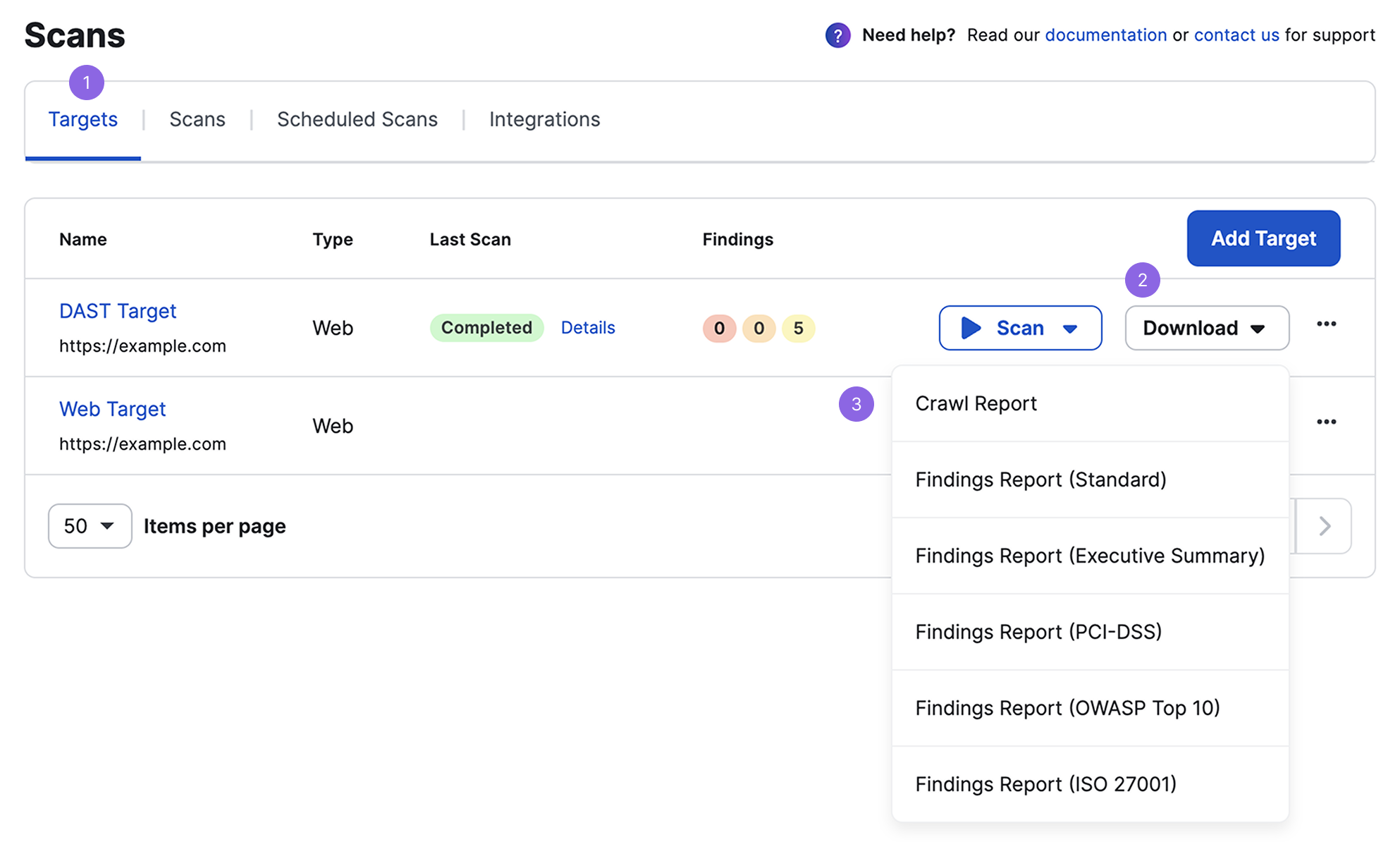The image size is (1400, 842).
Task: Click the three-dot more options icon for Web Target
Action: point(1326,422)
